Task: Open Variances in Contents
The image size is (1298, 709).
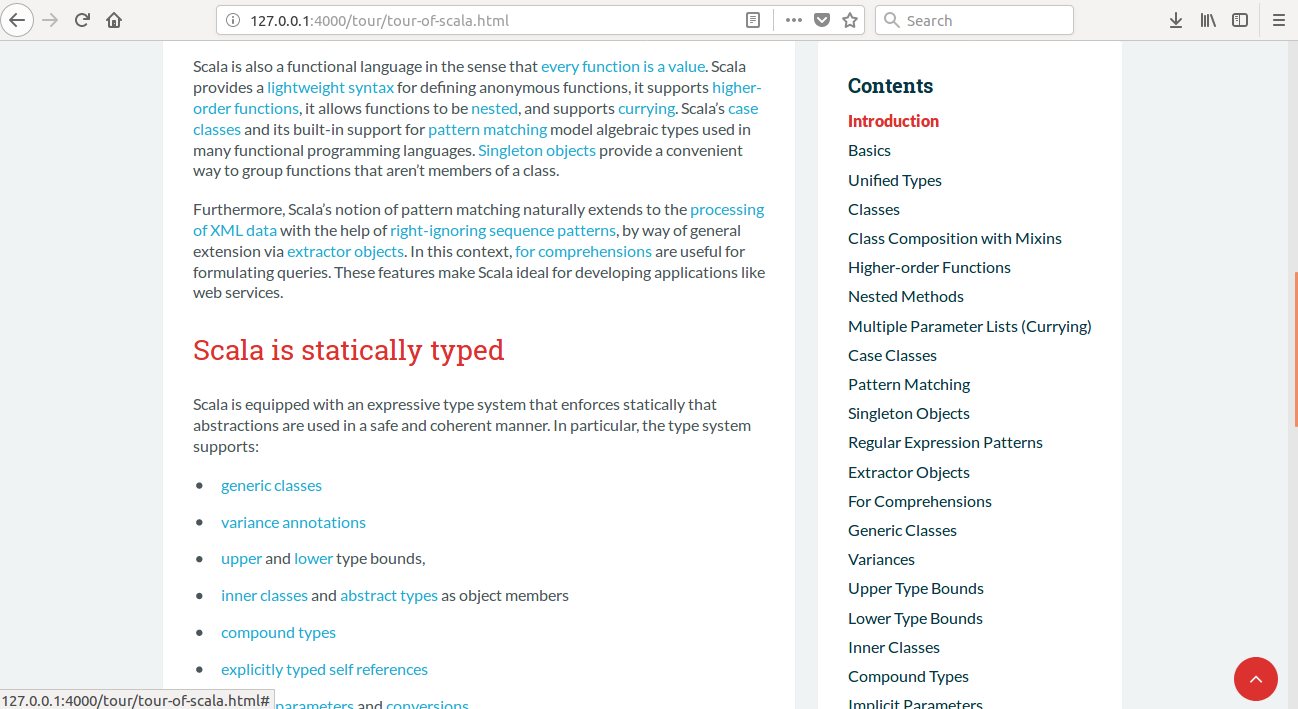Action: [881, 559]
